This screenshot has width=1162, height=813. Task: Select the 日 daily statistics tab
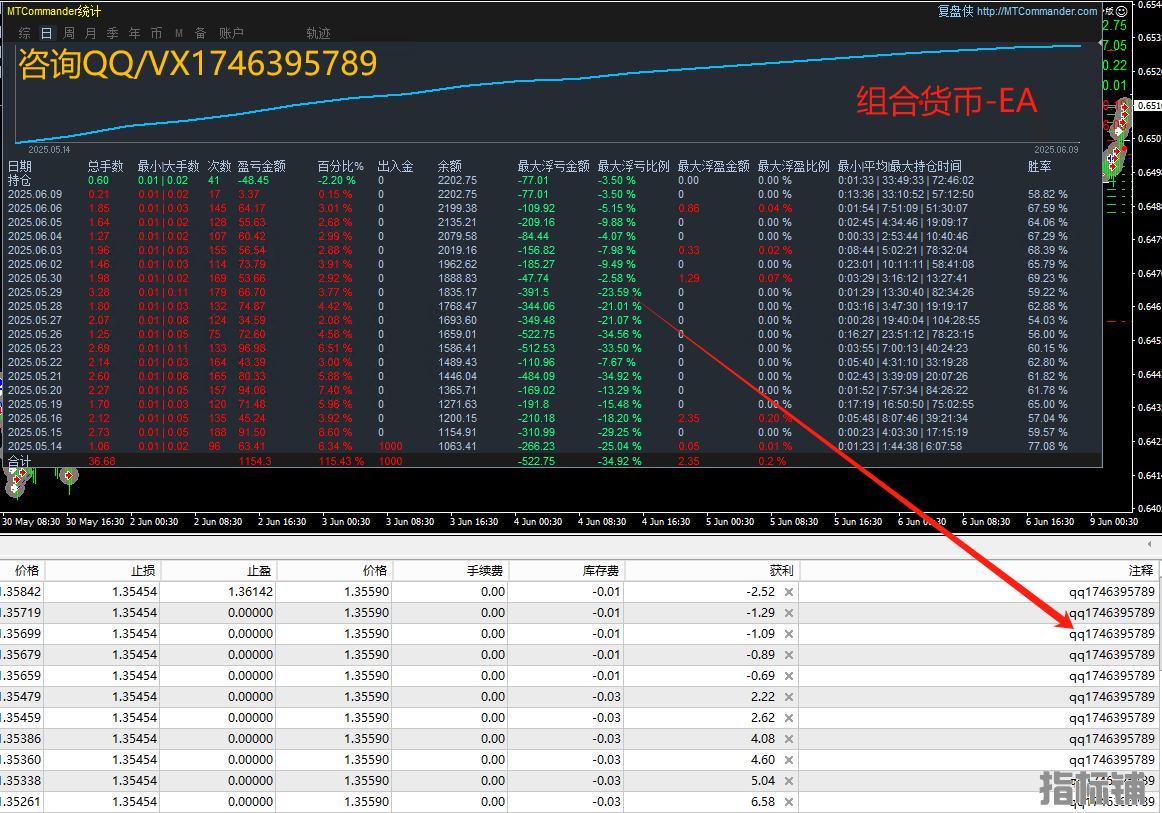pos(46,33)
